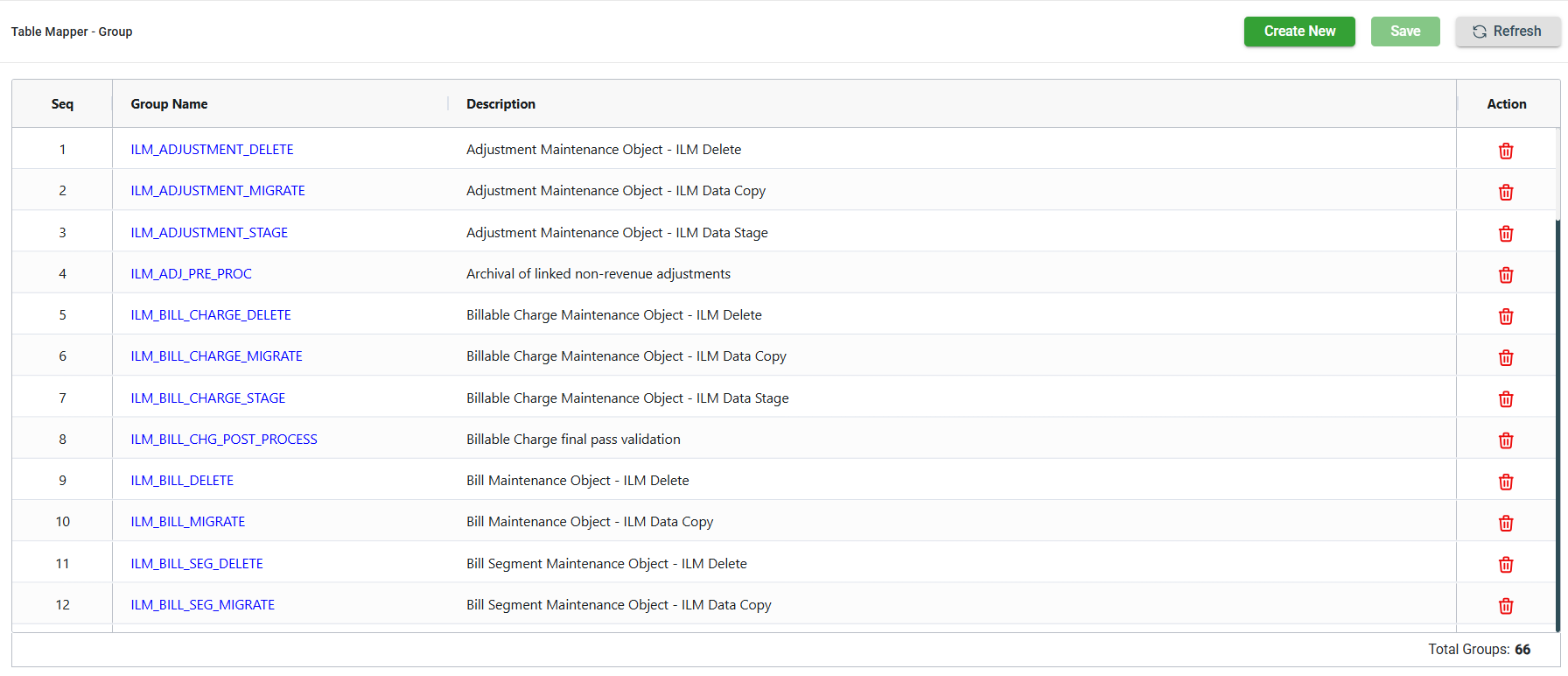Remove the ILM_ADJ_PRE_PROC group
The width and height of the screenshot is (1568, 676).
(x=1505, y=275)
